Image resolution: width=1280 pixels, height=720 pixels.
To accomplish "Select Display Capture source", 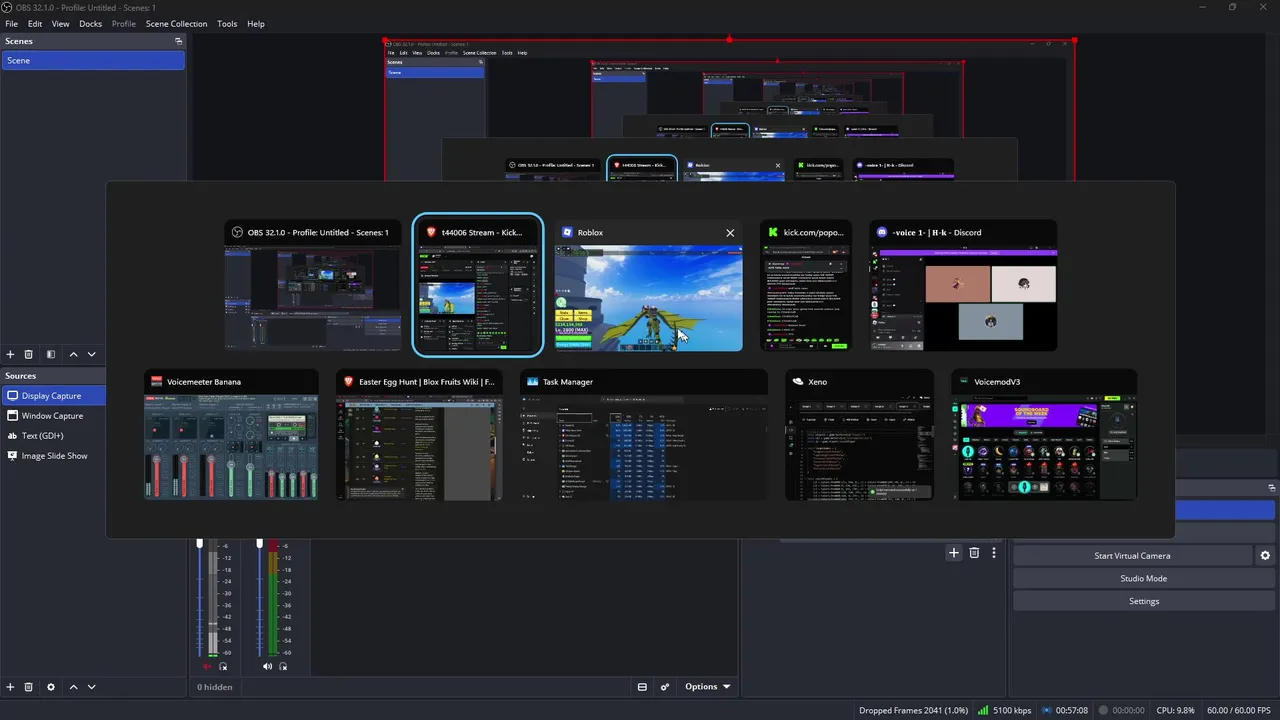I will (x=54, y=396).
